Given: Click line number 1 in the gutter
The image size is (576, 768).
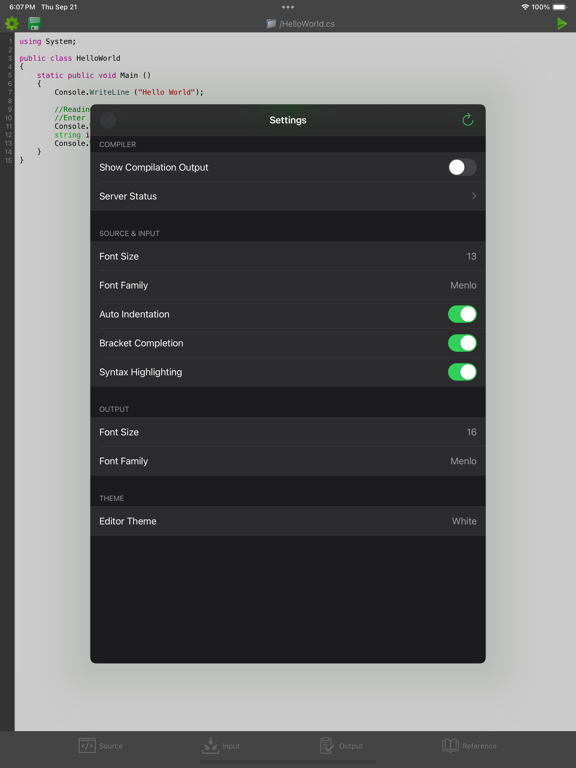Looking at the screenshot, I should coord(10,41).
